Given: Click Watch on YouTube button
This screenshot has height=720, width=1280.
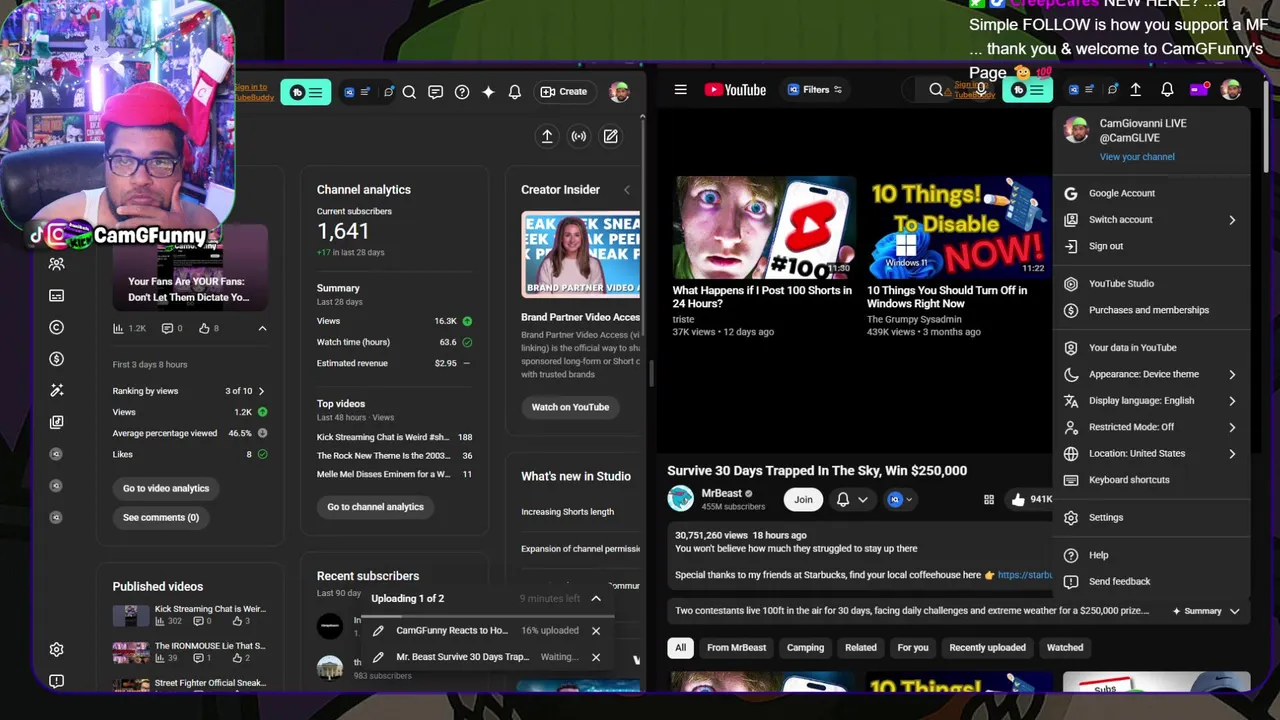Looking at the screenshot, I should pos(570,407).
